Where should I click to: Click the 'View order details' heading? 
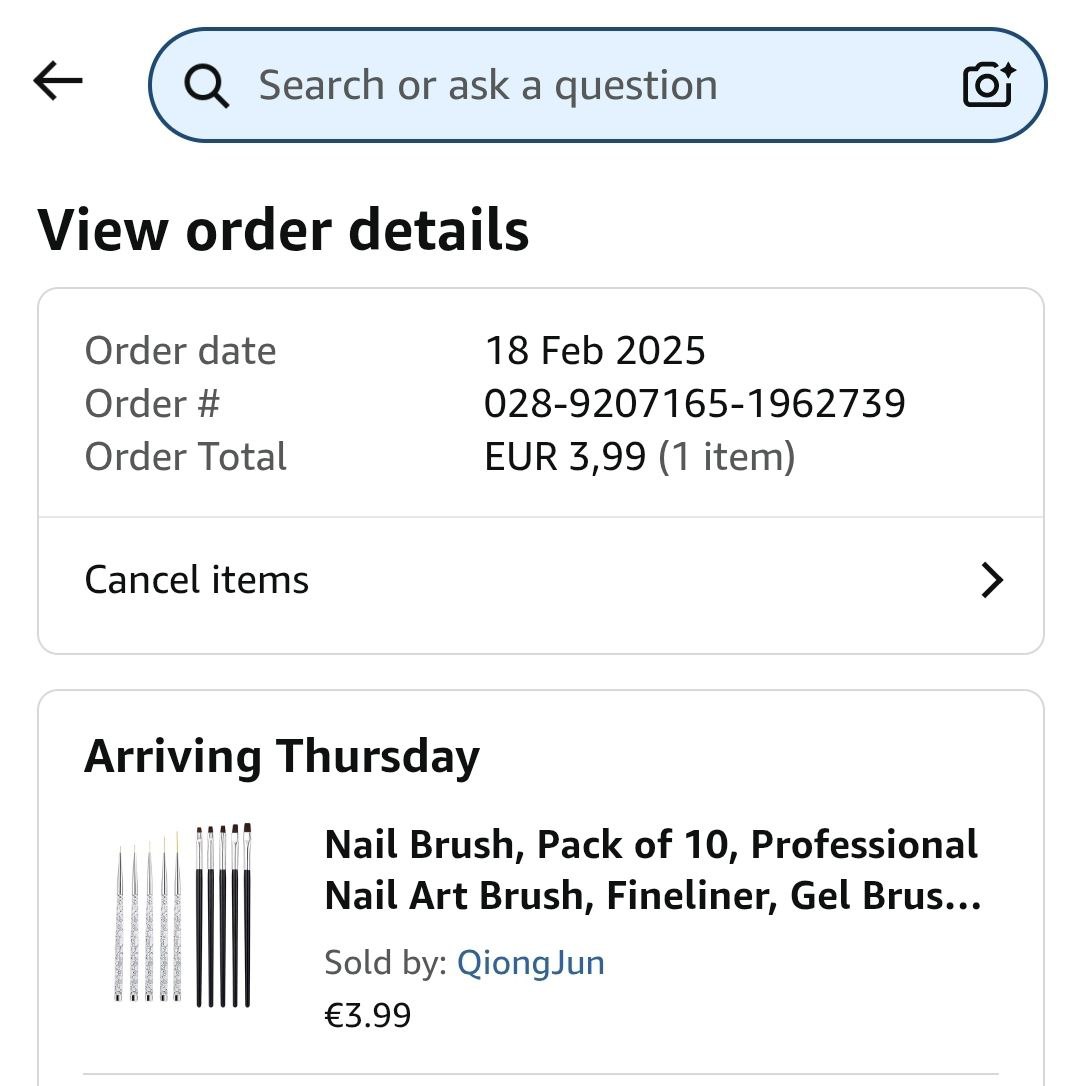coord(283,230)
